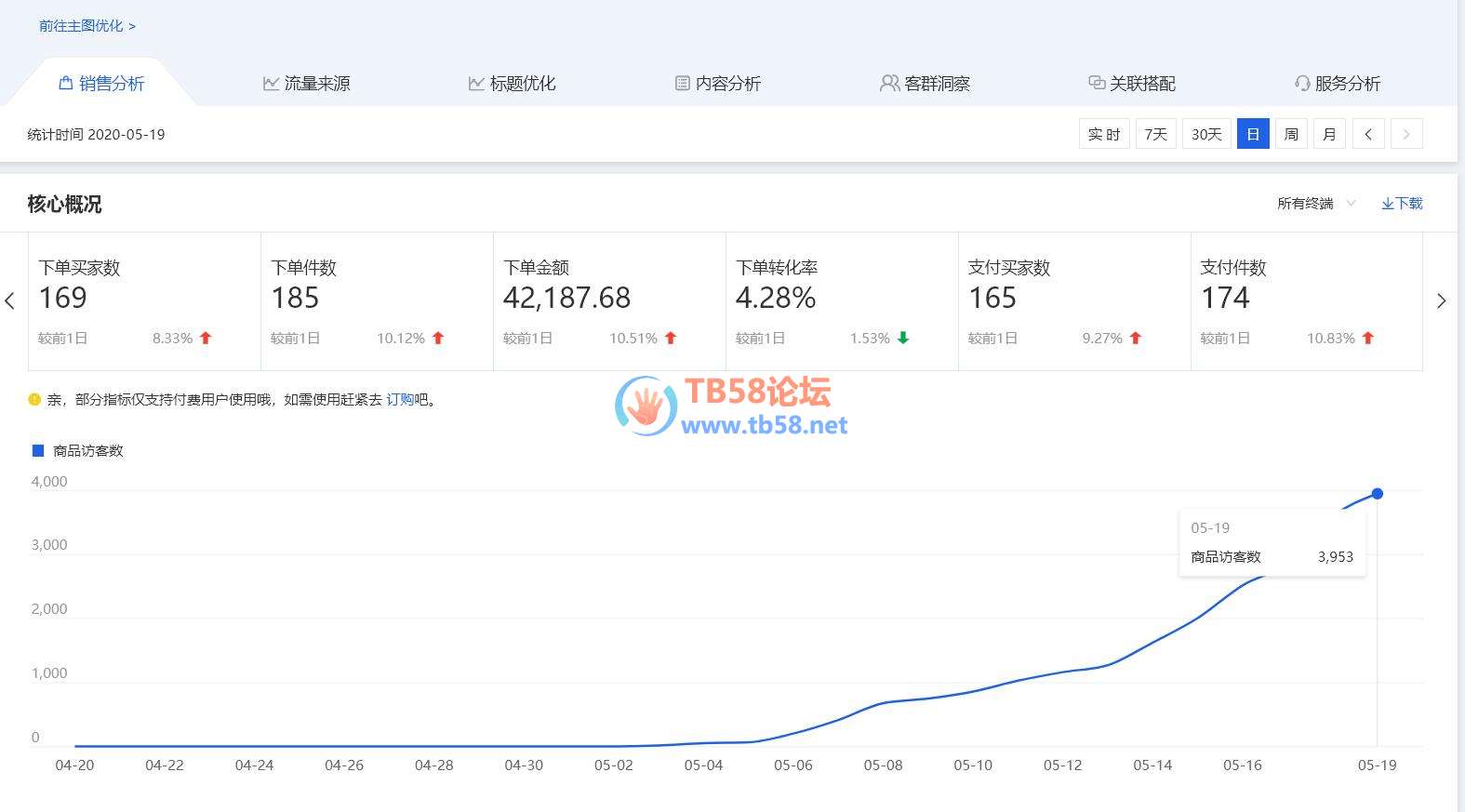Select the 7天 time range

tap(1155, 134)
